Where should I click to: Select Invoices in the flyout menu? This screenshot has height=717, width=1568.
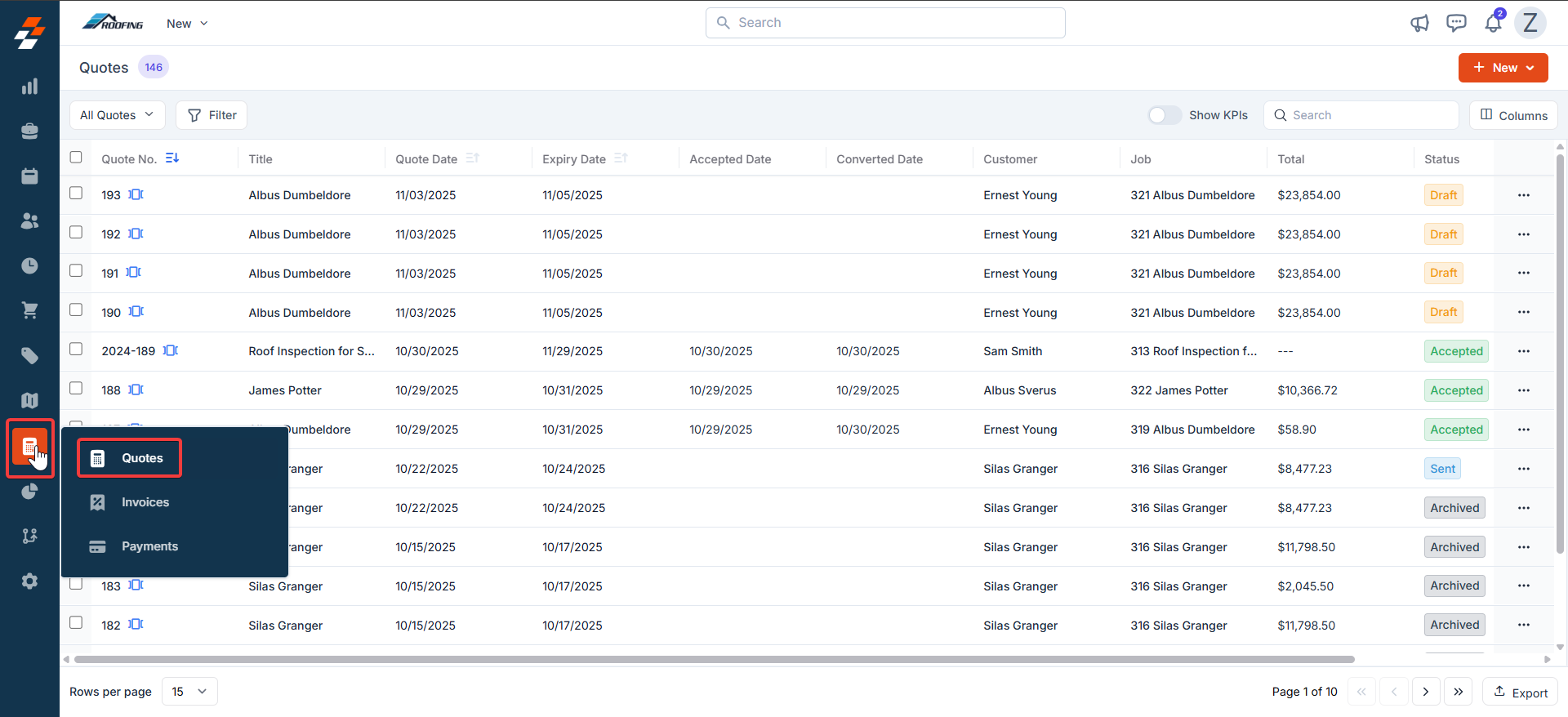pyautogui.click(x=145, y=502)
